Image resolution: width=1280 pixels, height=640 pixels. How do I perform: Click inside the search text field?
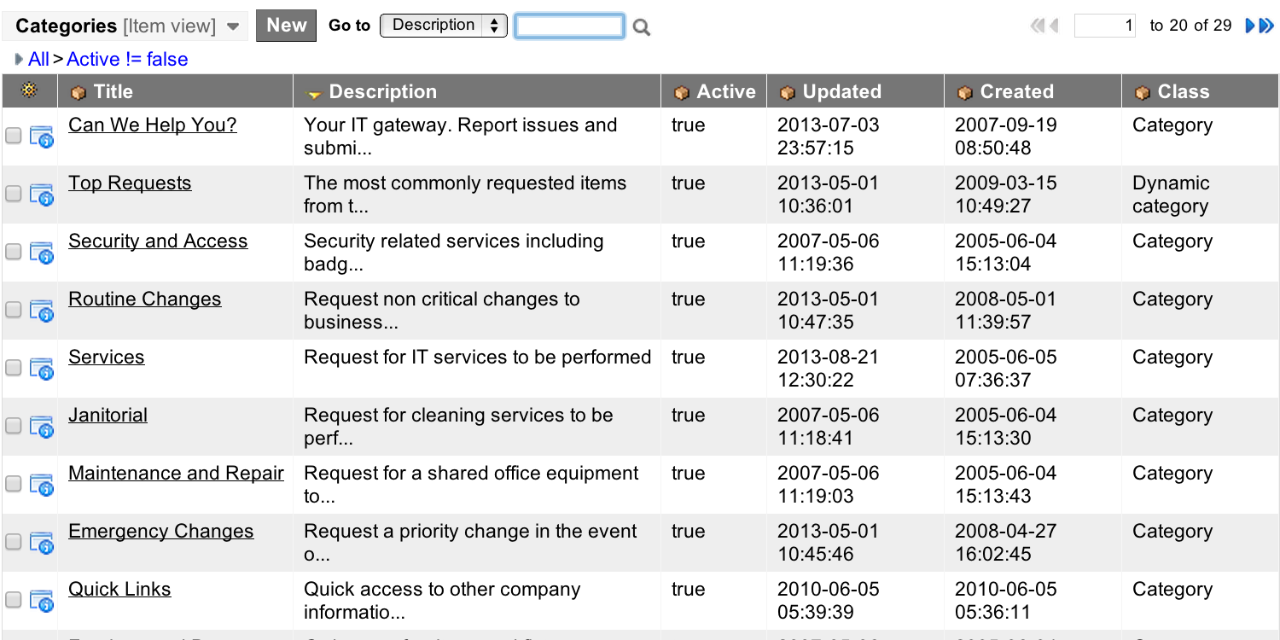[x=569, y=25]
